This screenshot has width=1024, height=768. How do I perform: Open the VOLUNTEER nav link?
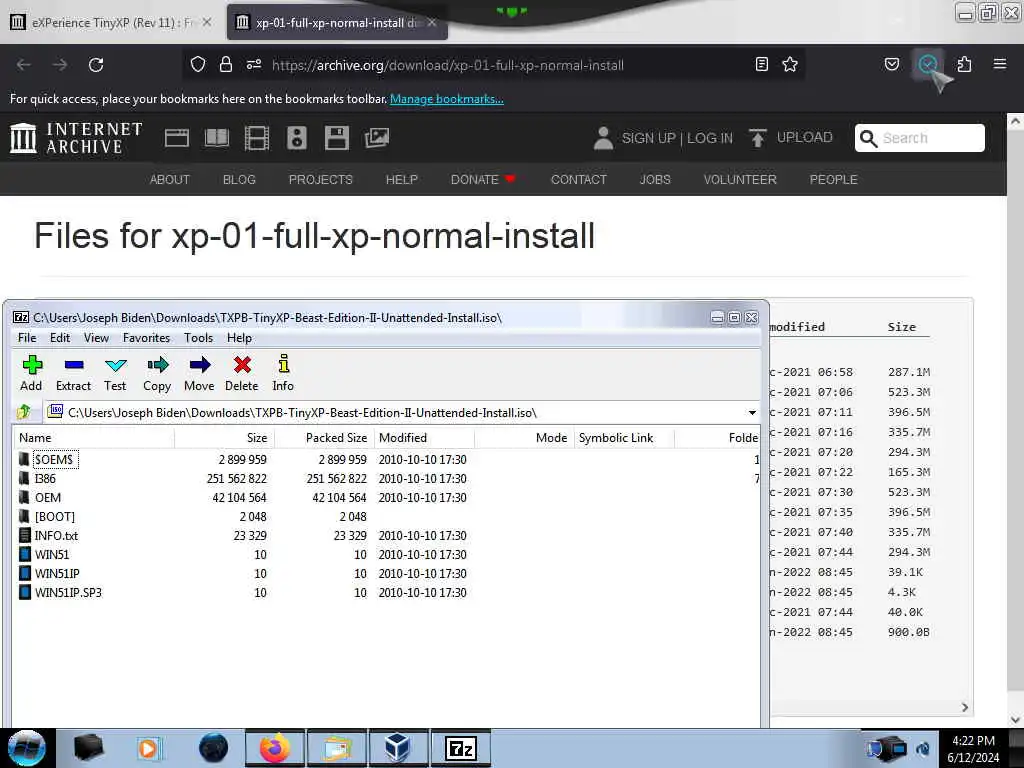[740, 180]
